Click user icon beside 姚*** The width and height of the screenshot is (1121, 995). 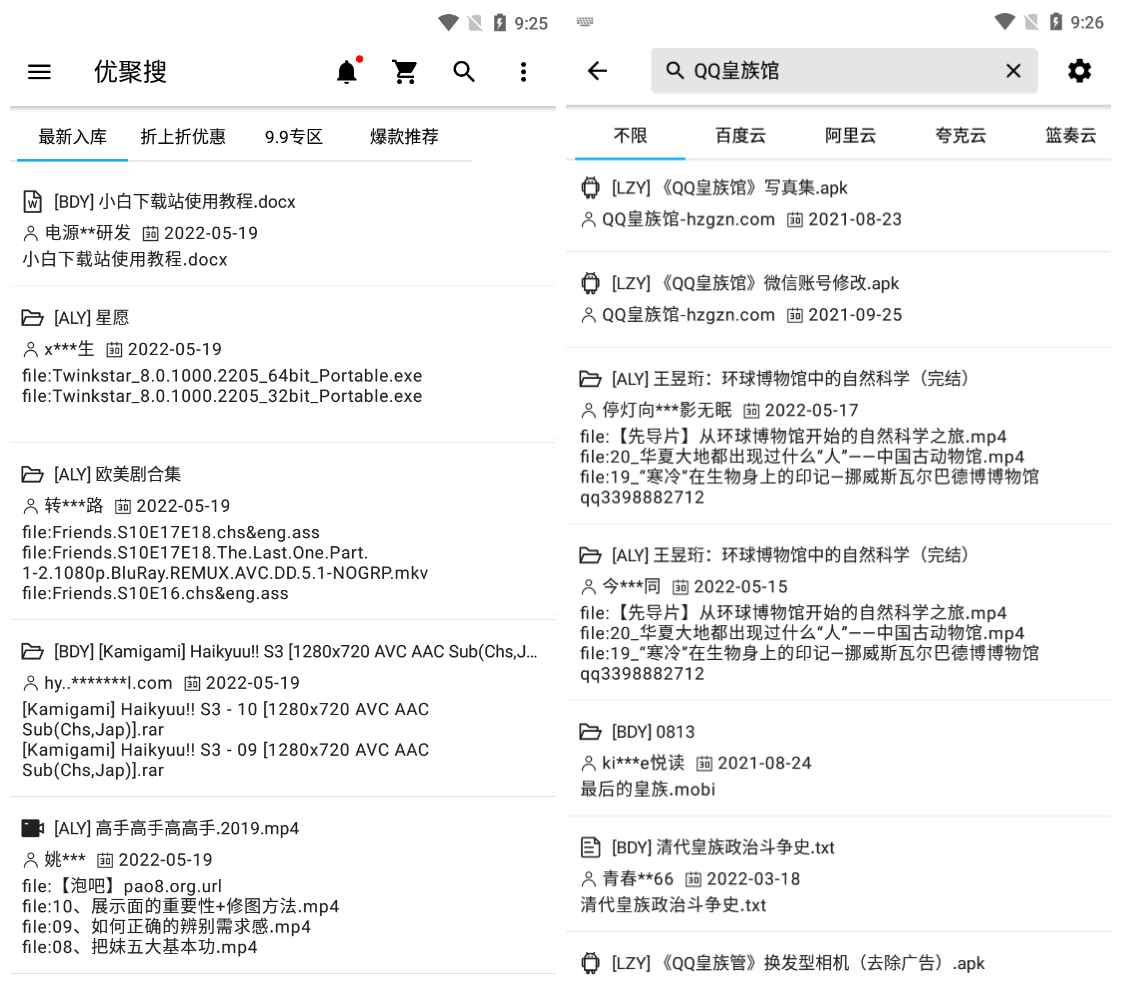(x=30, y=859)
